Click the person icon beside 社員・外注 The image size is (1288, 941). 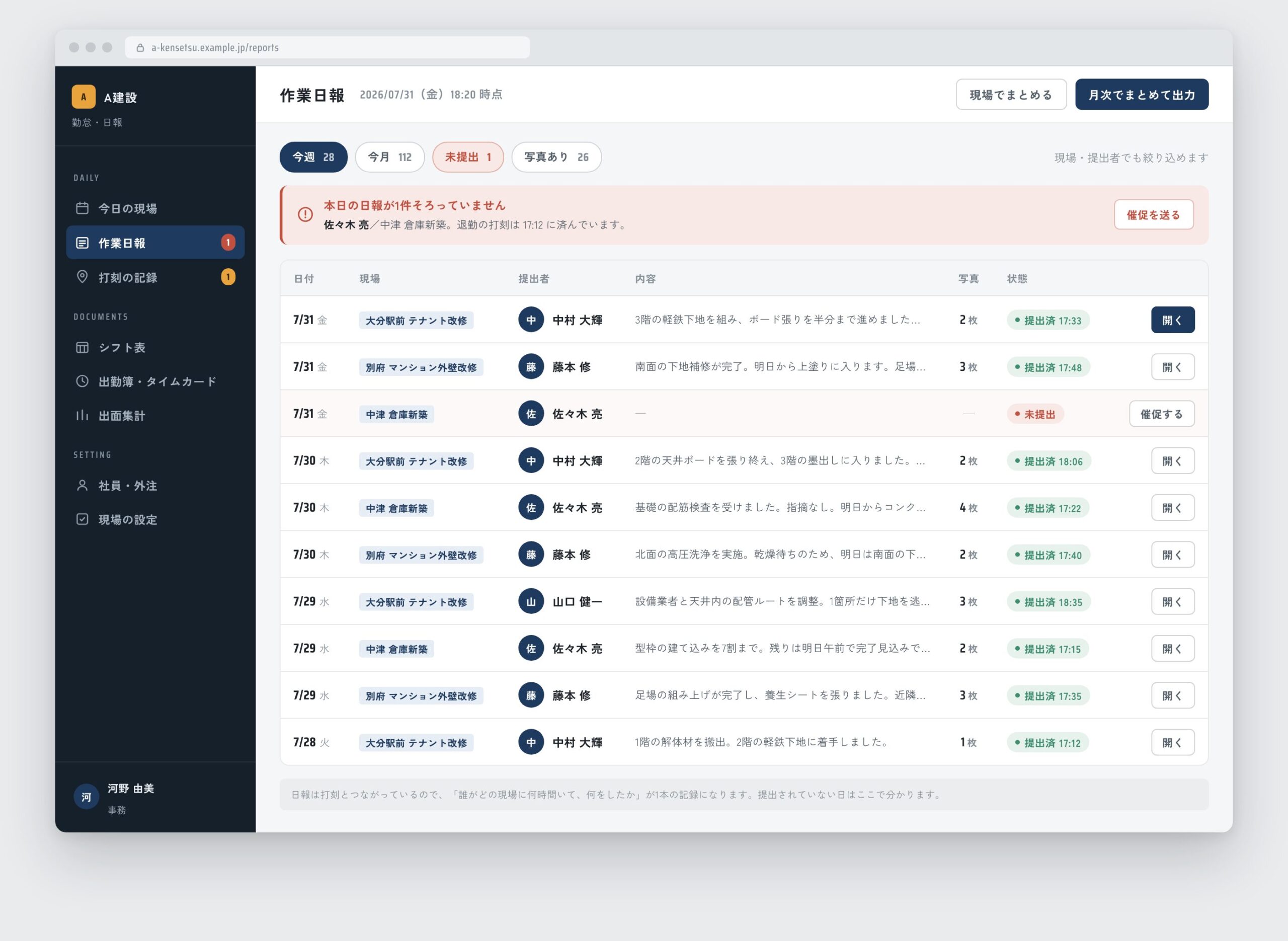(x=82, y=485)
